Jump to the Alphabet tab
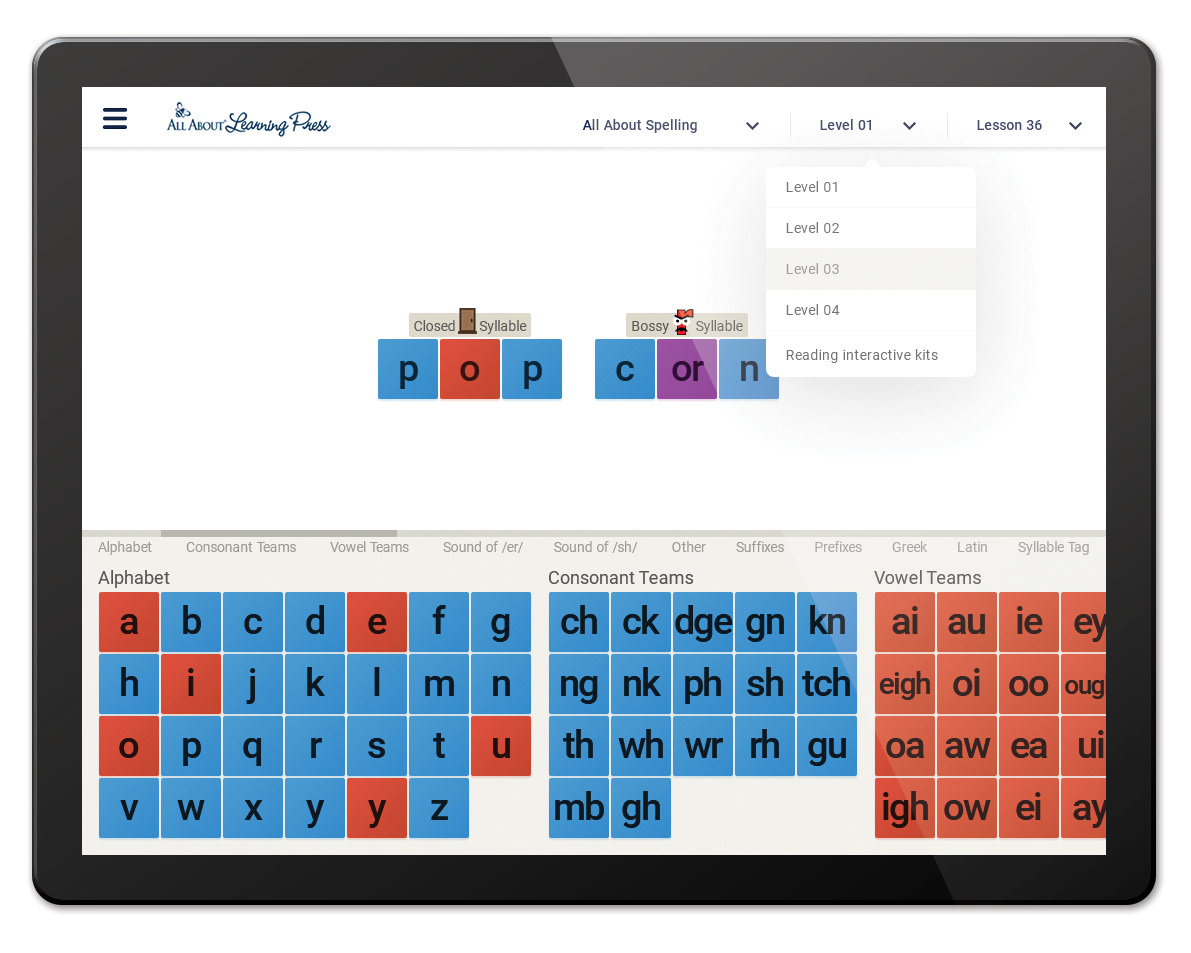1191x953 pixels. tap(125, 547)
